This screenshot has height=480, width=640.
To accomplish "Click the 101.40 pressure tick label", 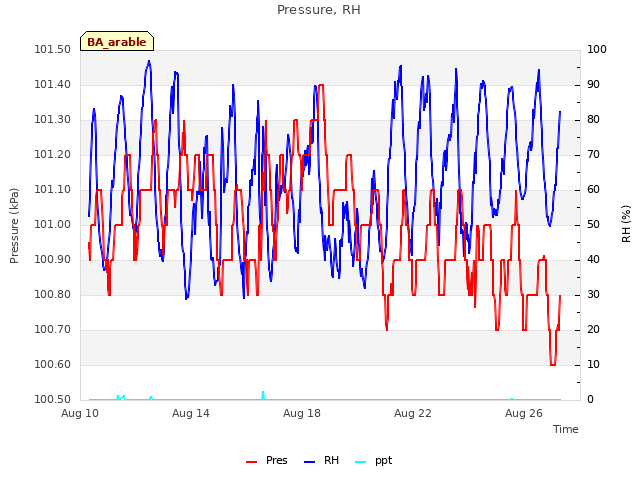I will coord(52,84).
